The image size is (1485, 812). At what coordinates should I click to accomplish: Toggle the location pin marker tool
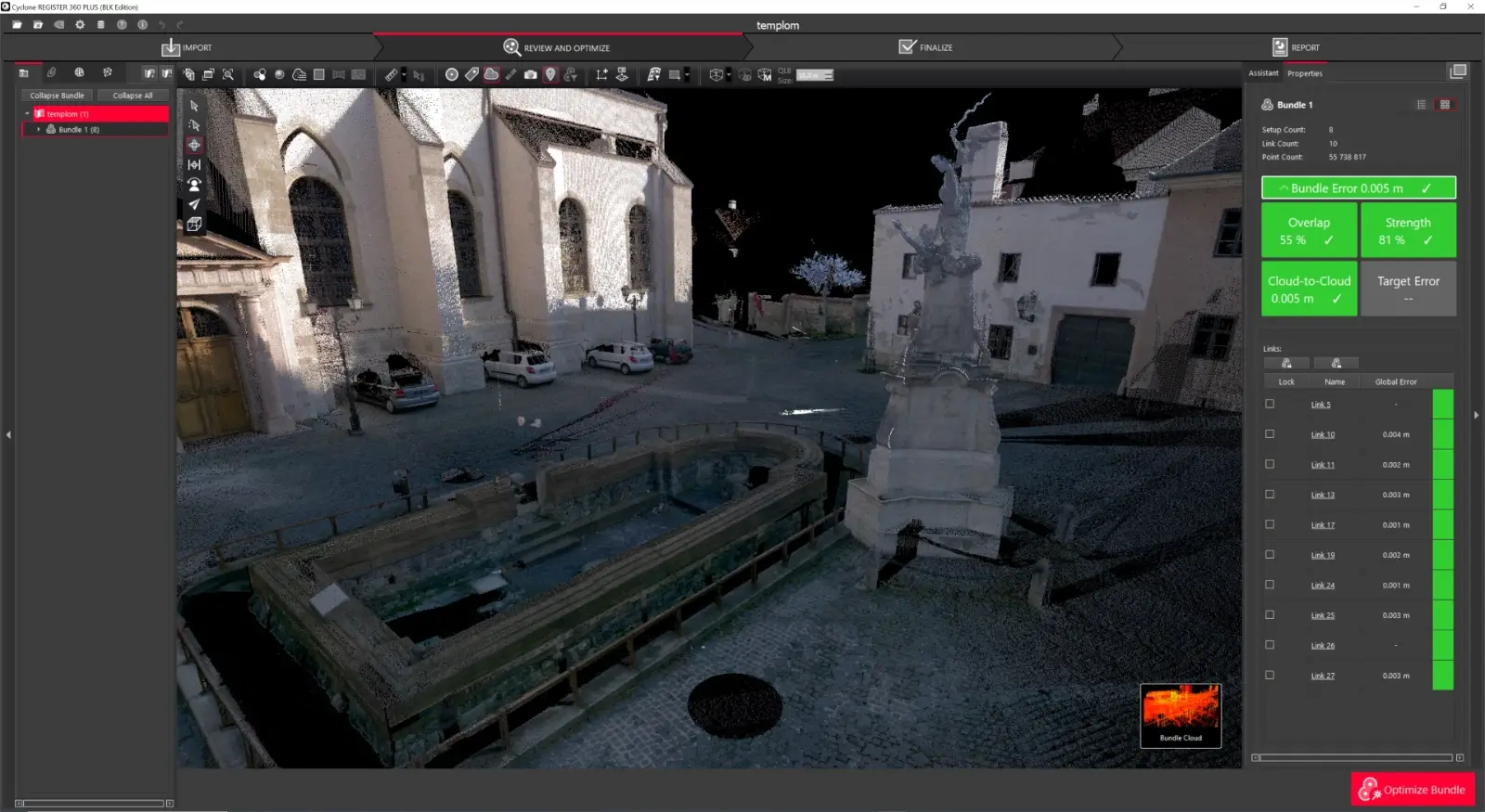(x=550, y=75)
